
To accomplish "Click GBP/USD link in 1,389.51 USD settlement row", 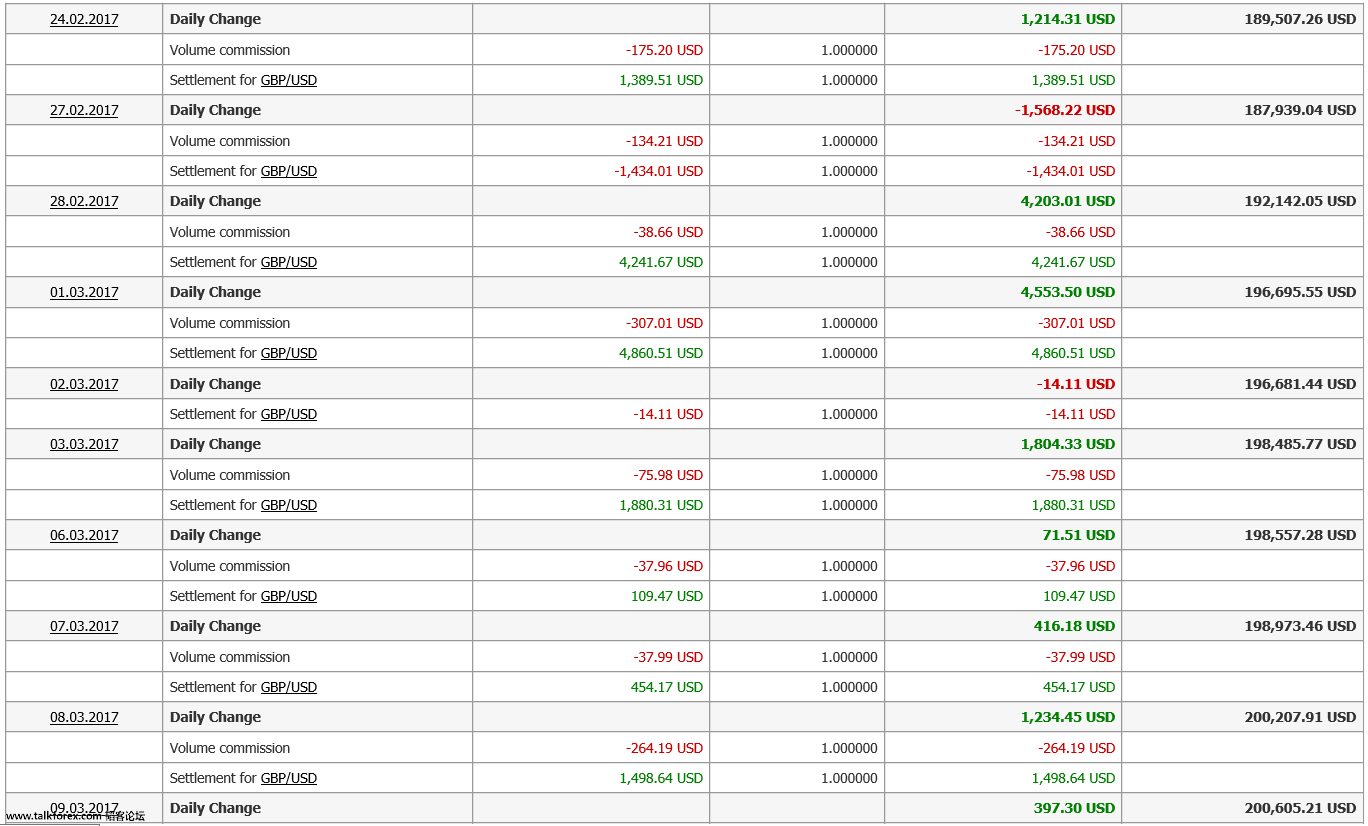I will tap(289, 80).
